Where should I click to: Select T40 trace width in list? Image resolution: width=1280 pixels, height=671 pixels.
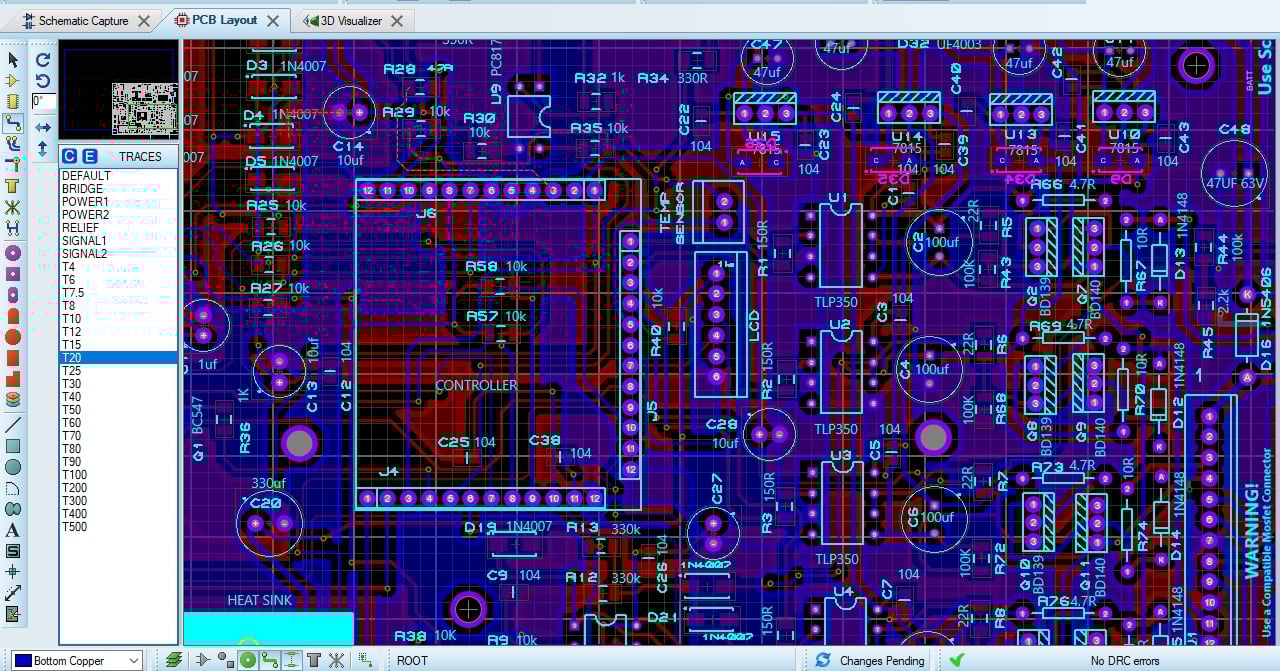coord(118,397)
